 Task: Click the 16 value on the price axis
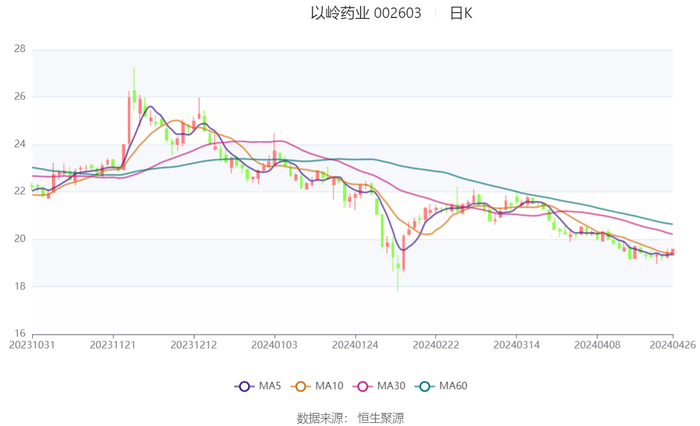click(19, 334)
